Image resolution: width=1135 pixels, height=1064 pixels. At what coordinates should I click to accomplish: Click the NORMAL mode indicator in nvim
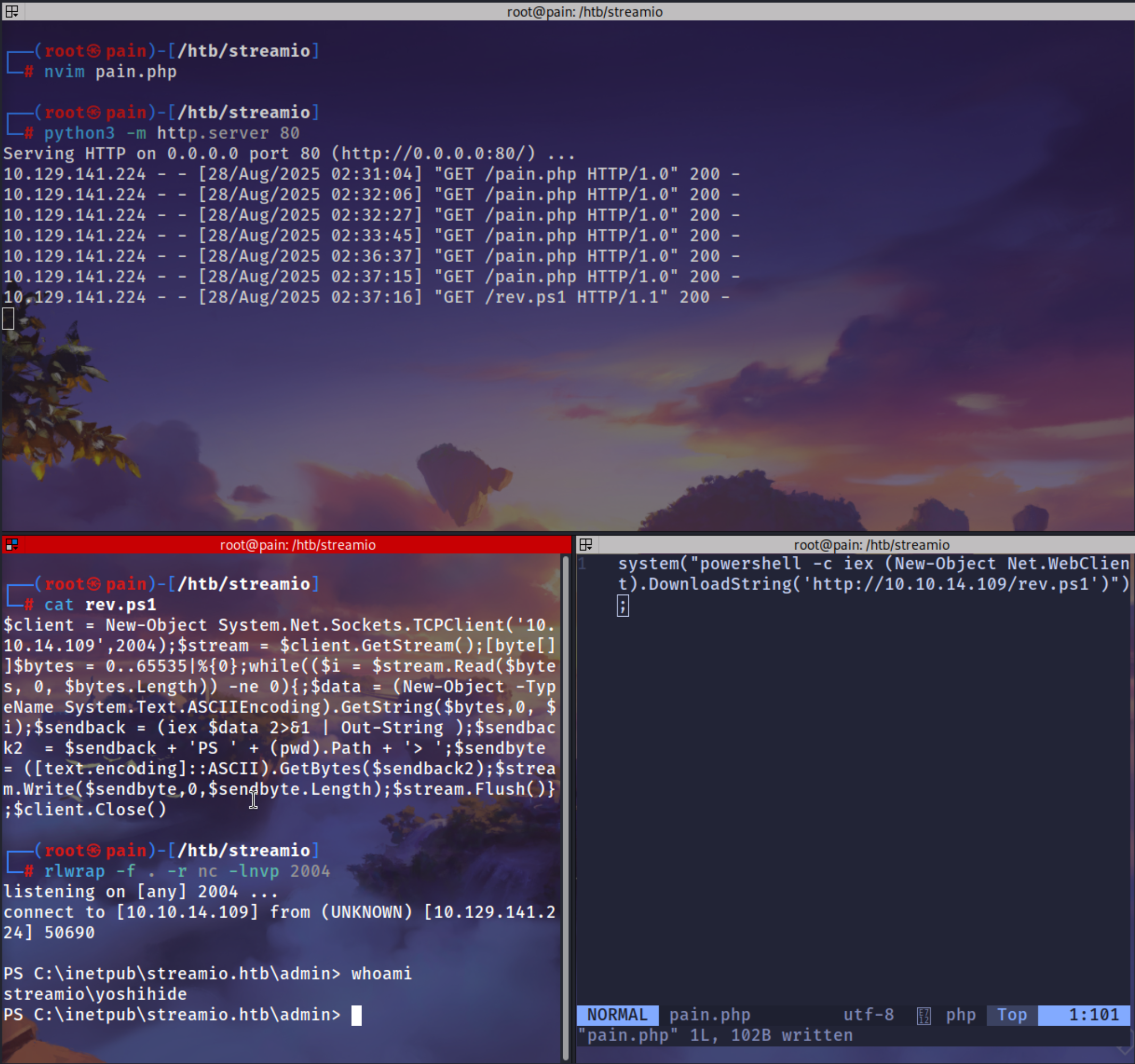(x=617, y=1015)
